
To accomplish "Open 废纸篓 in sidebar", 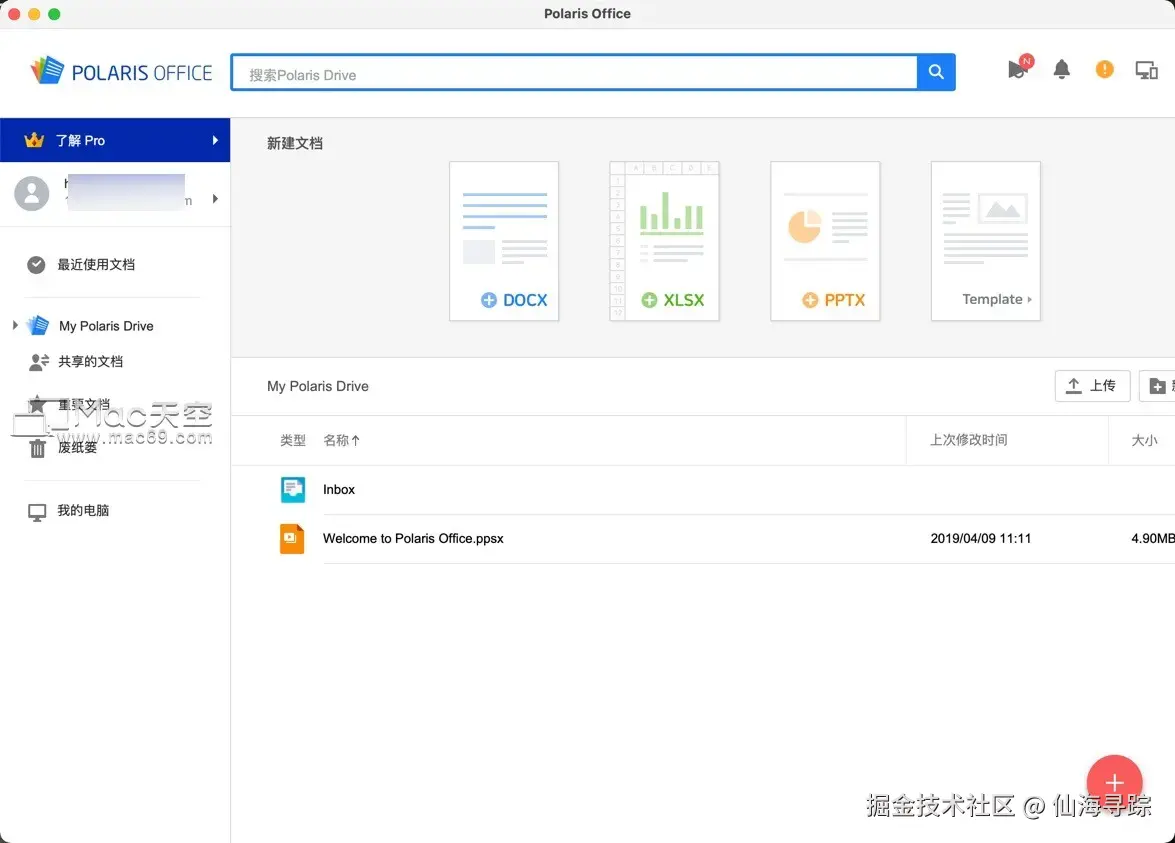I will point(77,448).
